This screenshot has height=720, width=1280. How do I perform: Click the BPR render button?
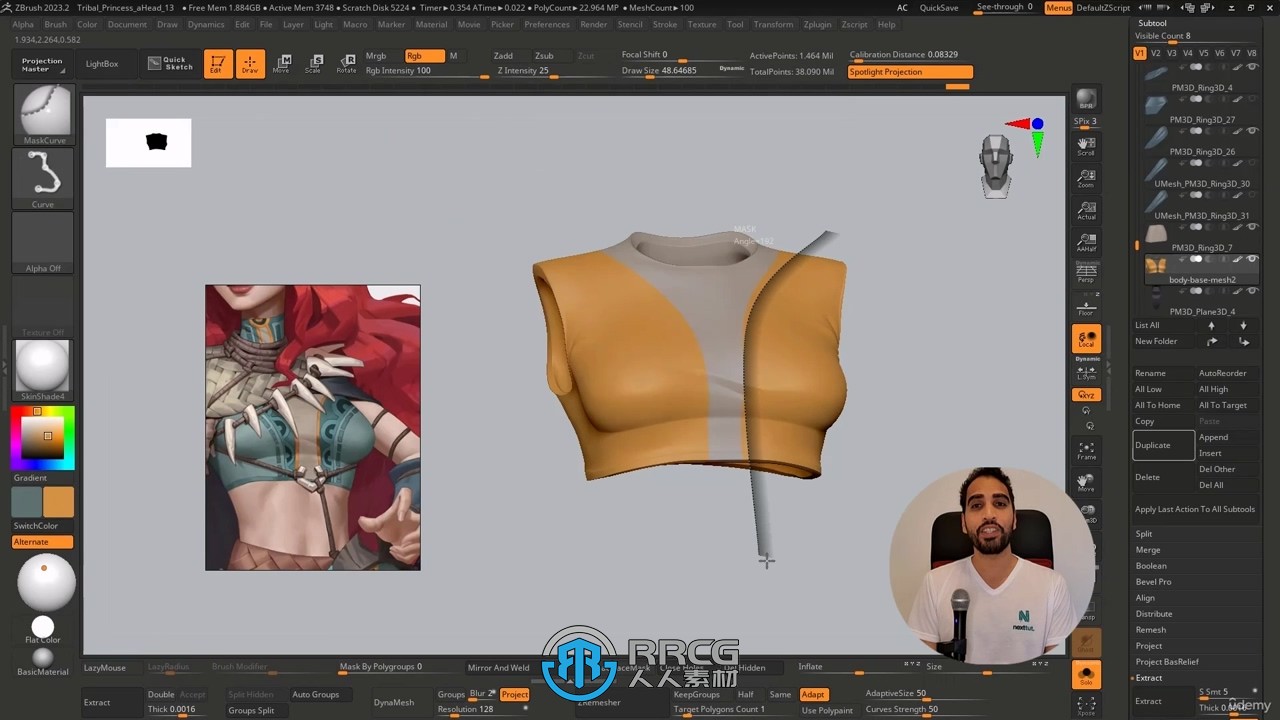(x=1086, y=99)
